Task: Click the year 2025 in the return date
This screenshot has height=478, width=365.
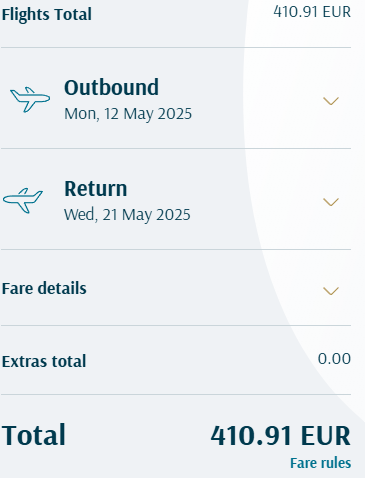Action: coord(173,215)
